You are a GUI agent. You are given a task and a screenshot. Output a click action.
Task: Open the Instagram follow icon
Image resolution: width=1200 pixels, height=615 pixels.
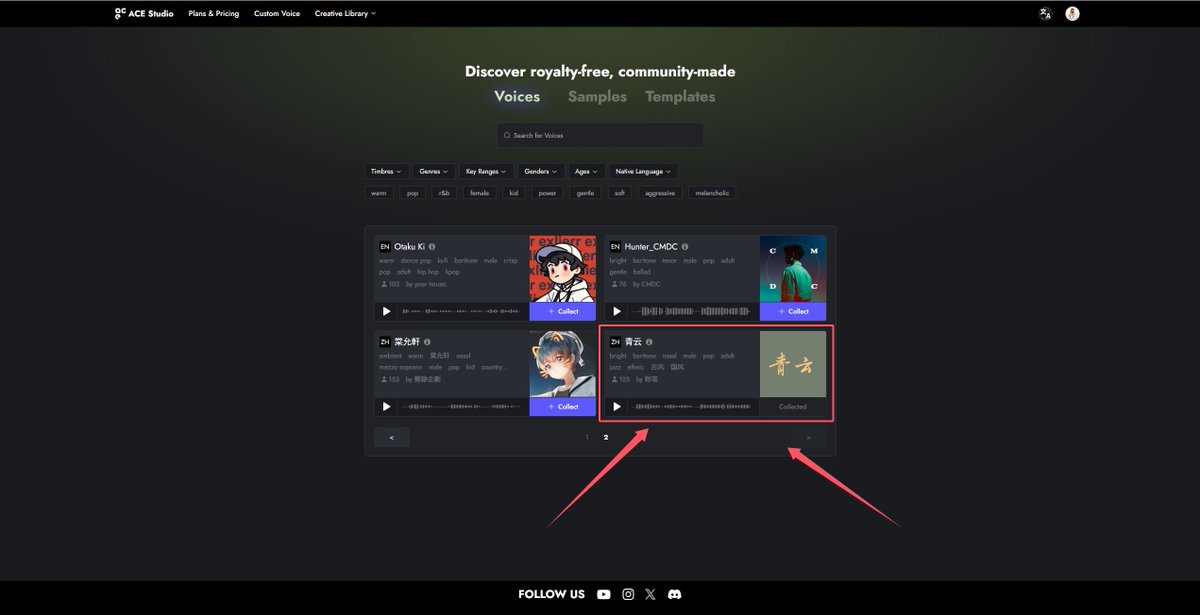click(x=628, y=594)
